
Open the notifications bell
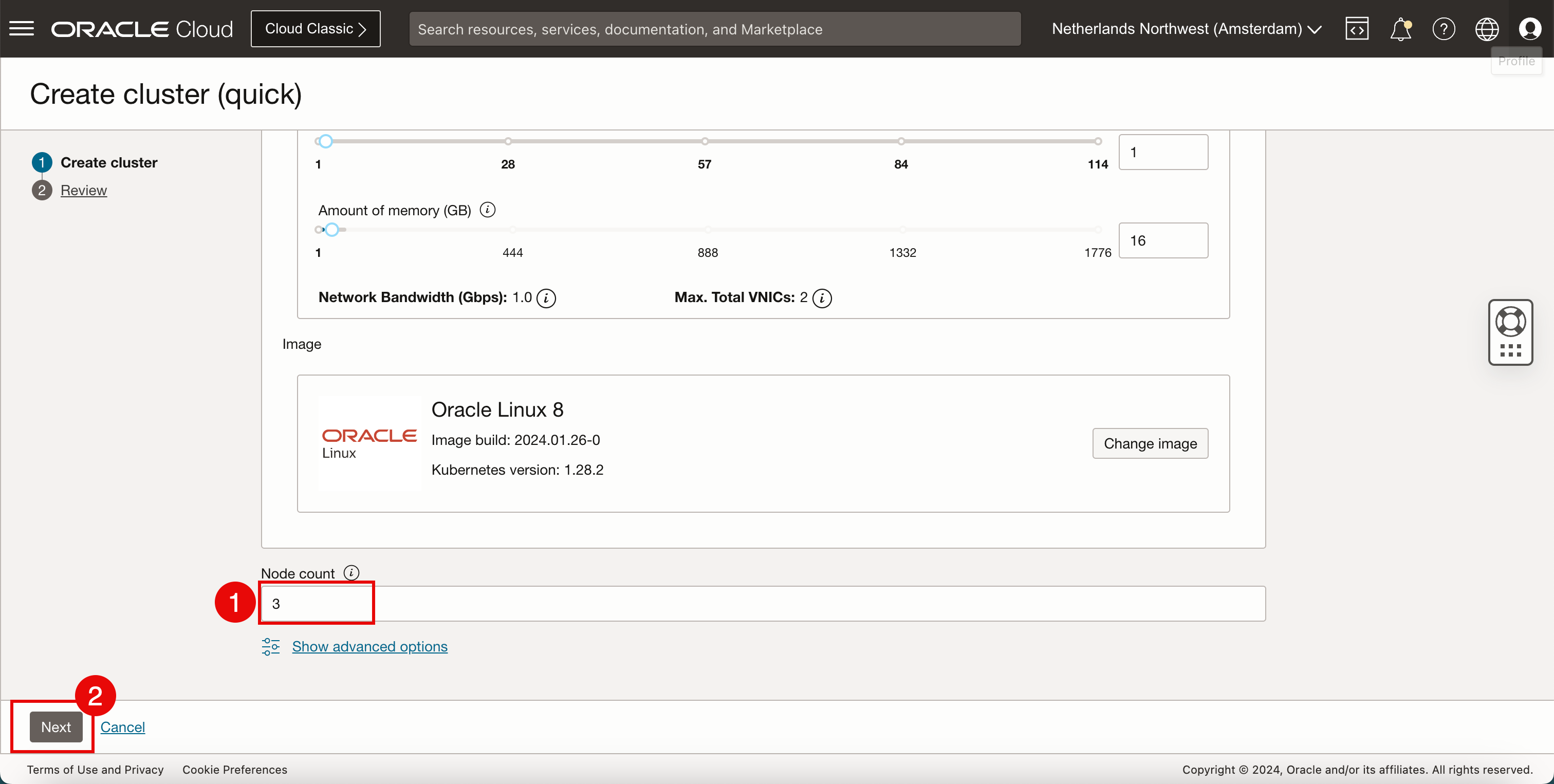(x=1400, y=28)
